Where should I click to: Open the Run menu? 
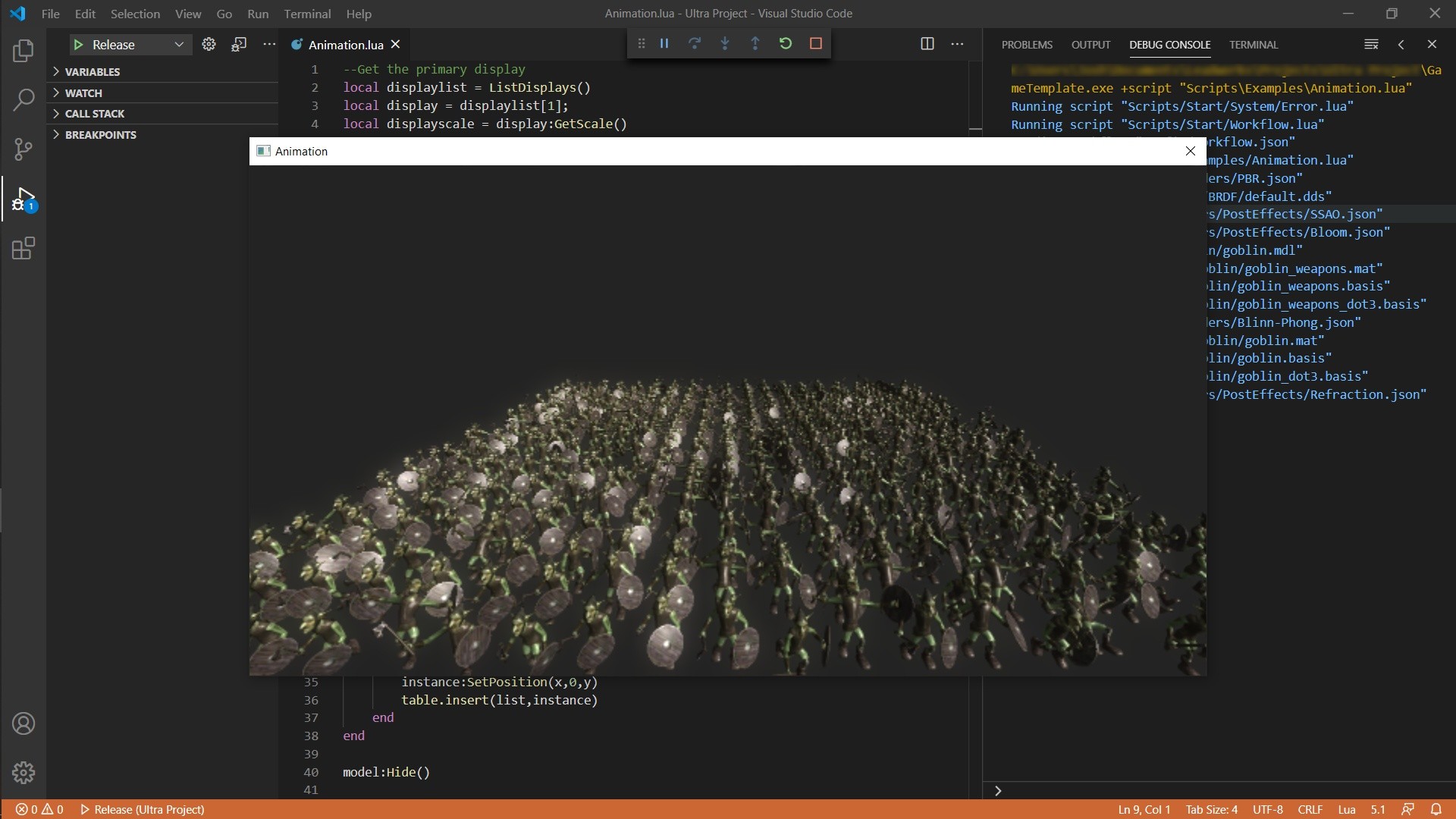click(258, 14)
